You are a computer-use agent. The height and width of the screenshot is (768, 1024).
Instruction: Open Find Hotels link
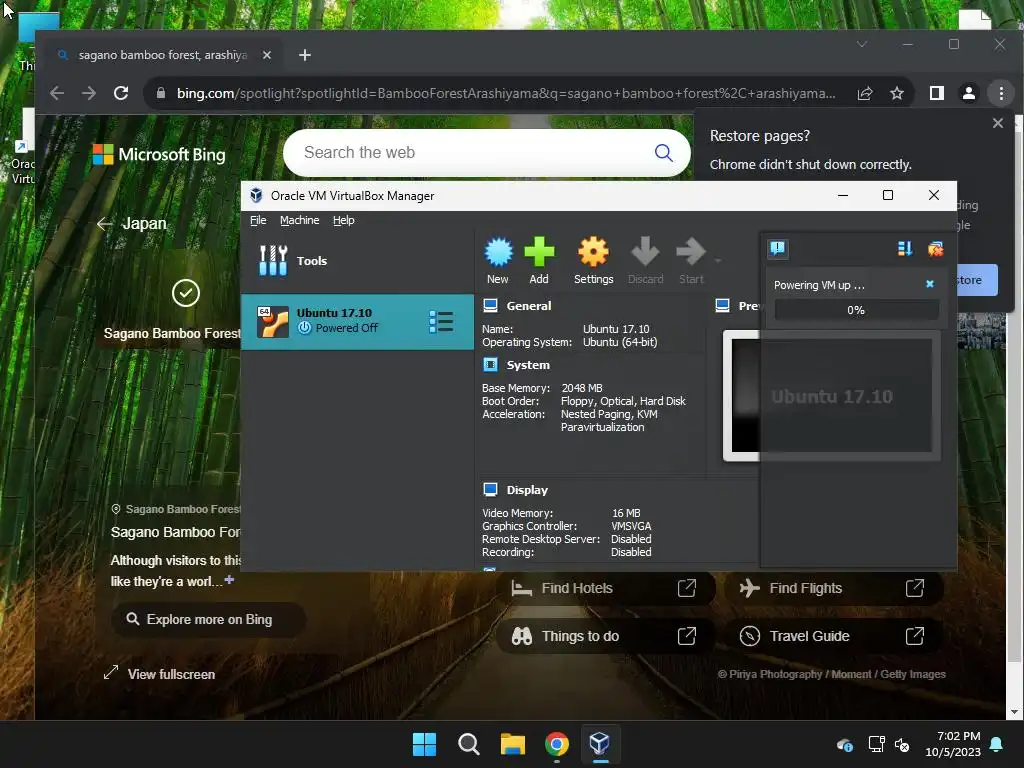(x=605, y=588)
